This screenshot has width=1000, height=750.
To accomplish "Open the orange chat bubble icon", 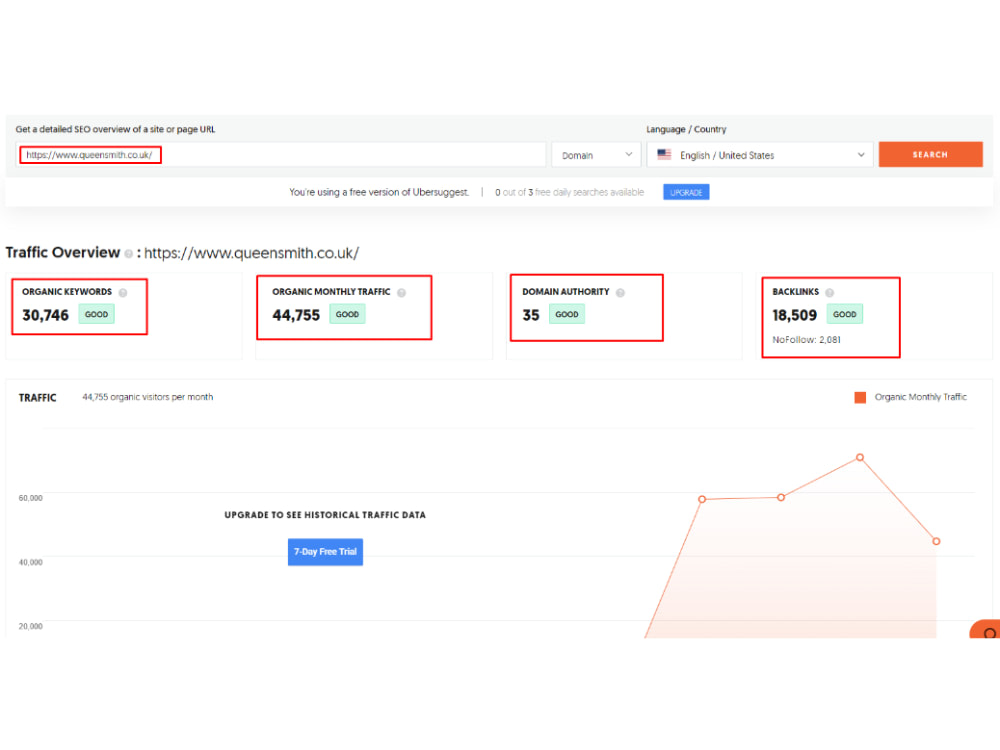I will pos(986,630).
